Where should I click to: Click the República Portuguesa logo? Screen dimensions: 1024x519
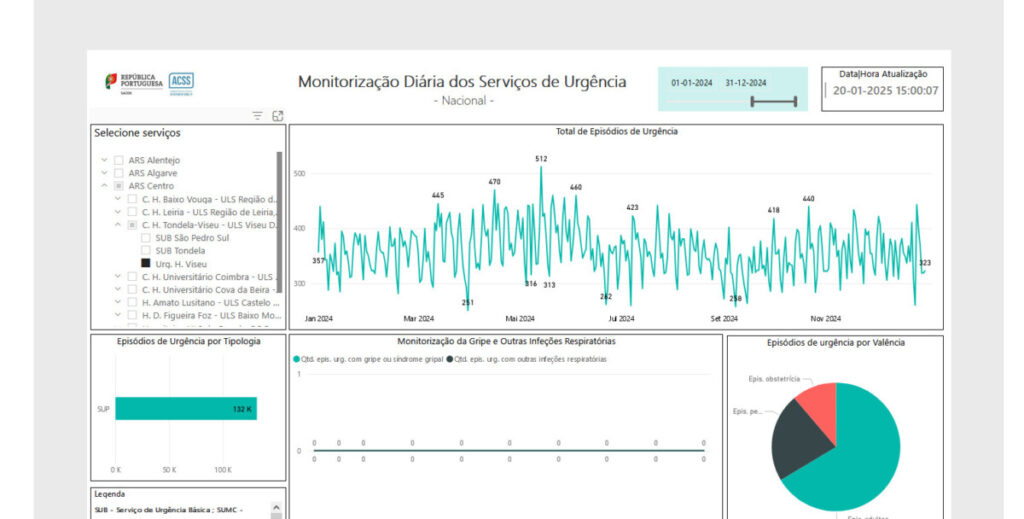pos(134,83)
